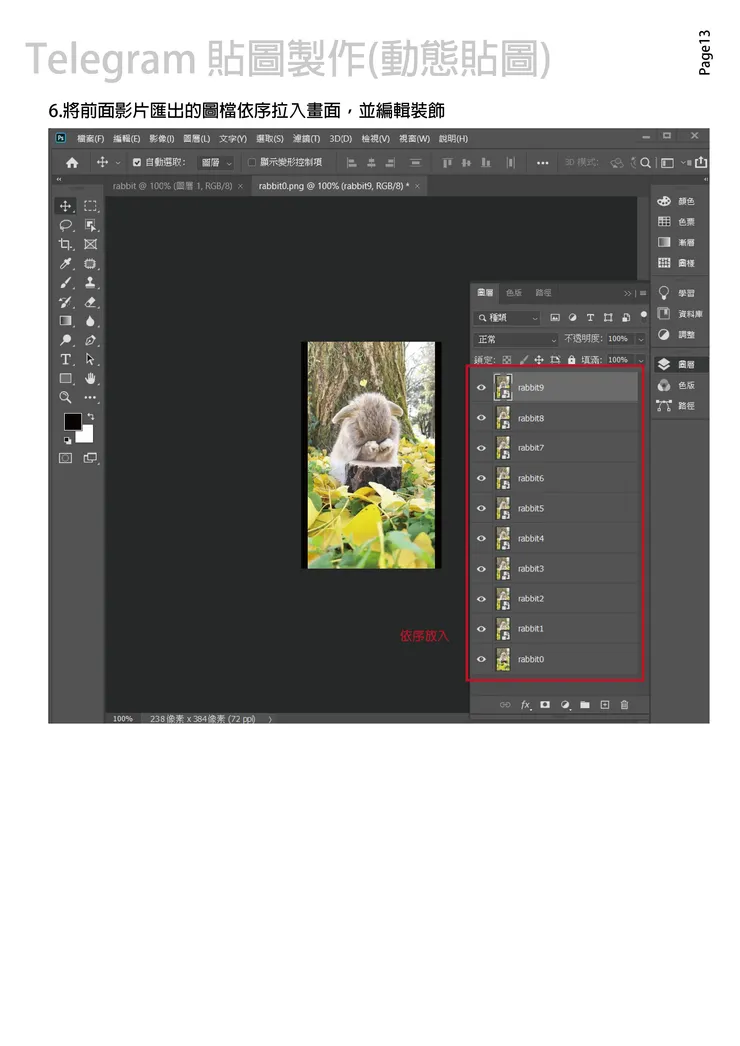Click the share icon at top right

click(x=701, y=162)
